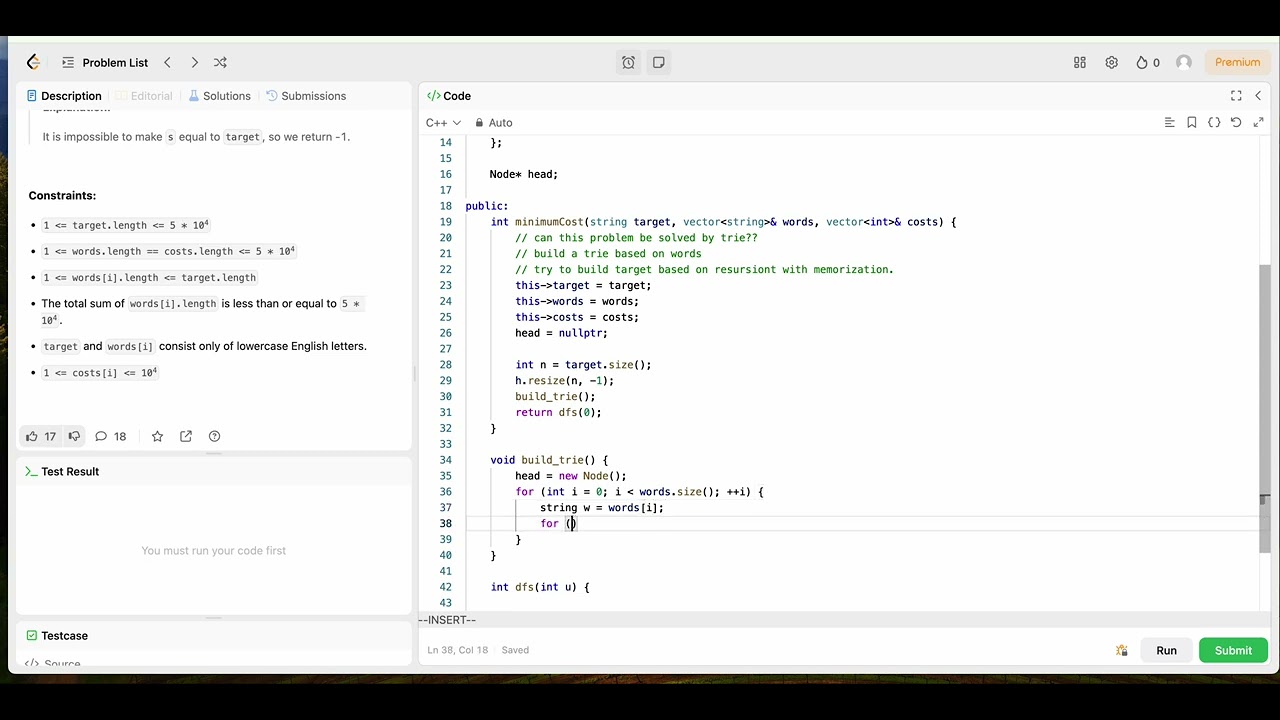
Task: Run the code
Action: click(x=1166, y=651)
